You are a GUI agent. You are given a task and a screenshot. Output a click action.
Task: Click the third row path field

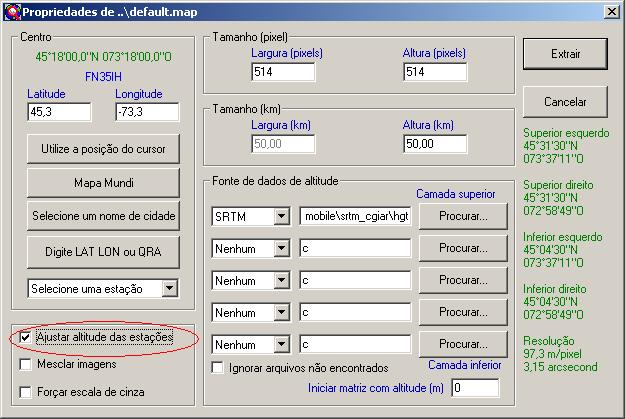point(355,280)
